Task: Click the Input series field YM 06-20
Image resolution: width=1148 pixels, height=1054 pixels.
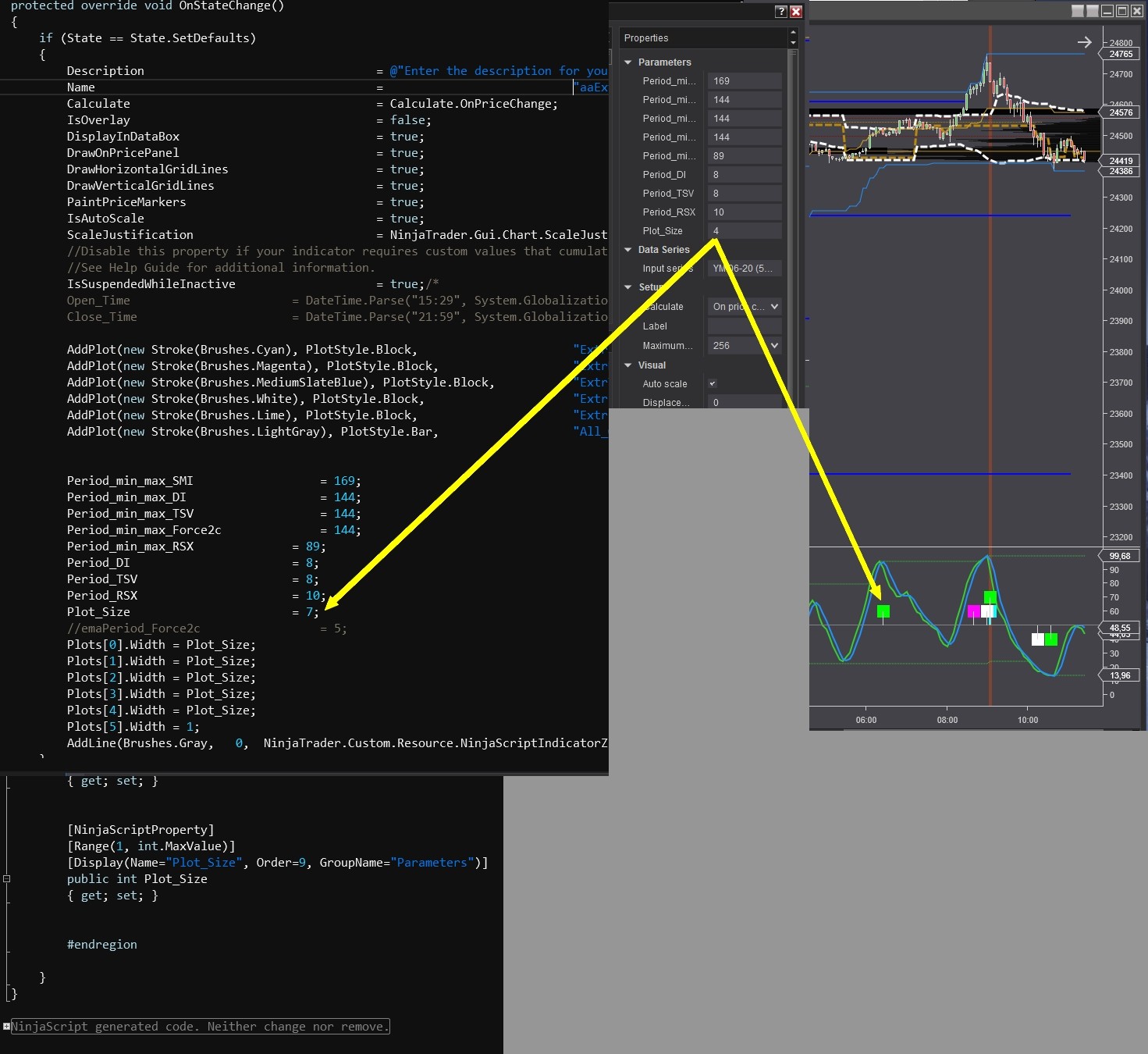Action: (745, 269)
